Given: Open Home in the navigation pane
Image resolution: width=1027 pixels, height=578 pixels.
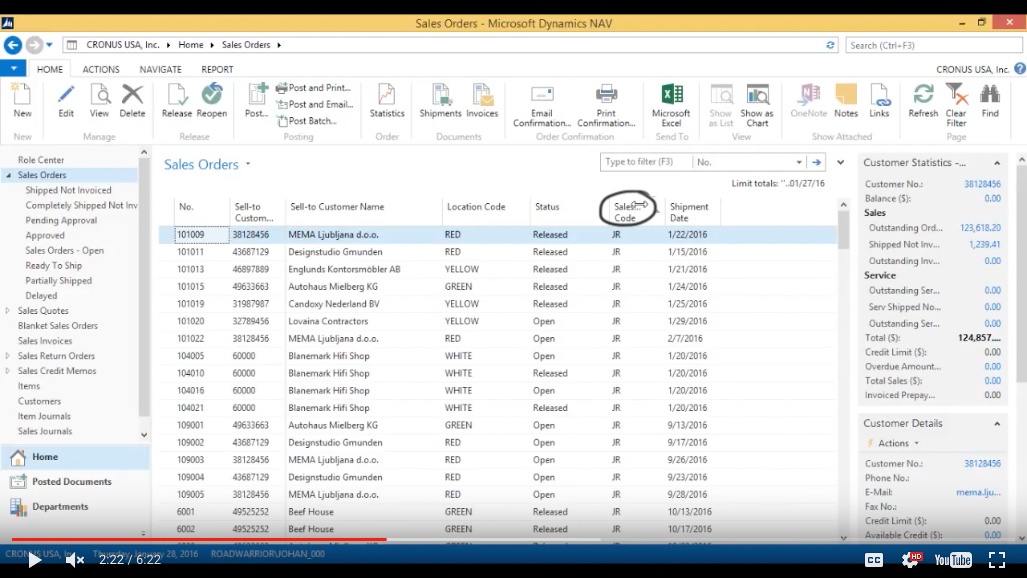Looking at the screenshot, I should 75,457.
